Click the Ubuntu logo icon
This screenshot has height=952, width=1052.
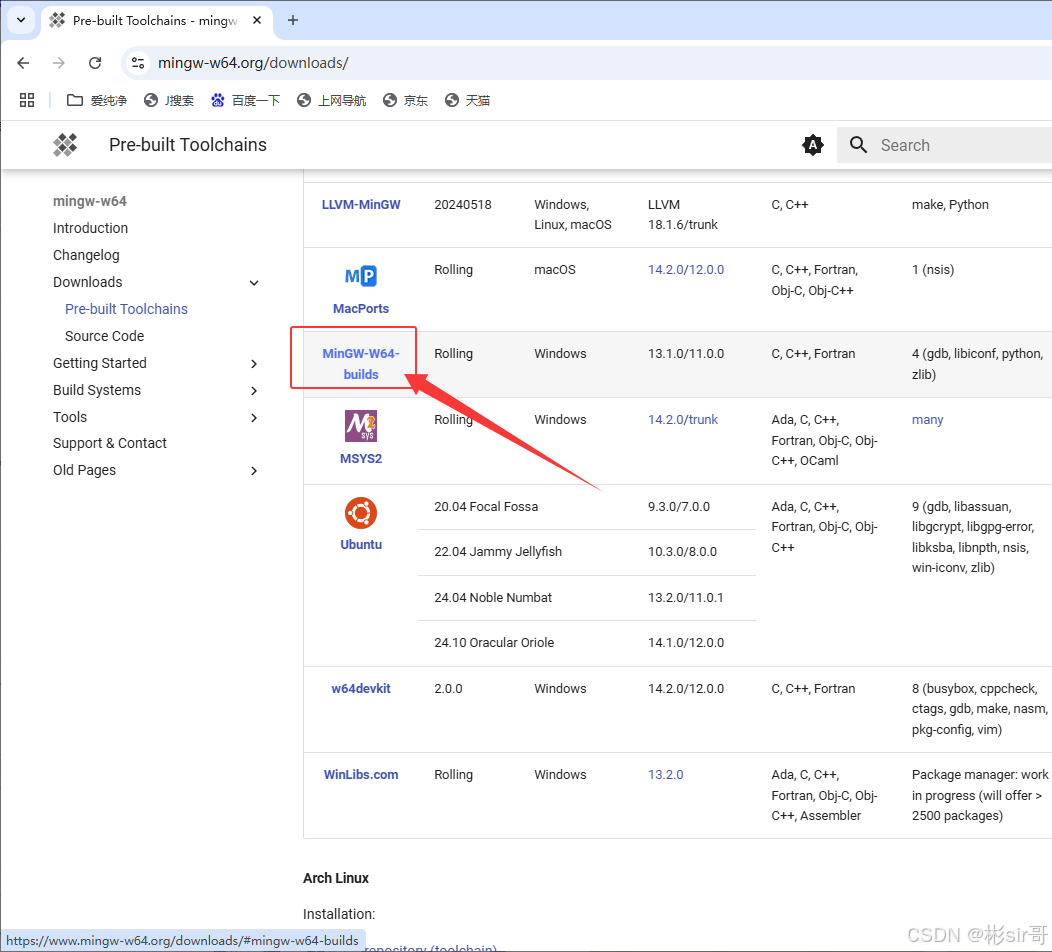tap(361, 513)
